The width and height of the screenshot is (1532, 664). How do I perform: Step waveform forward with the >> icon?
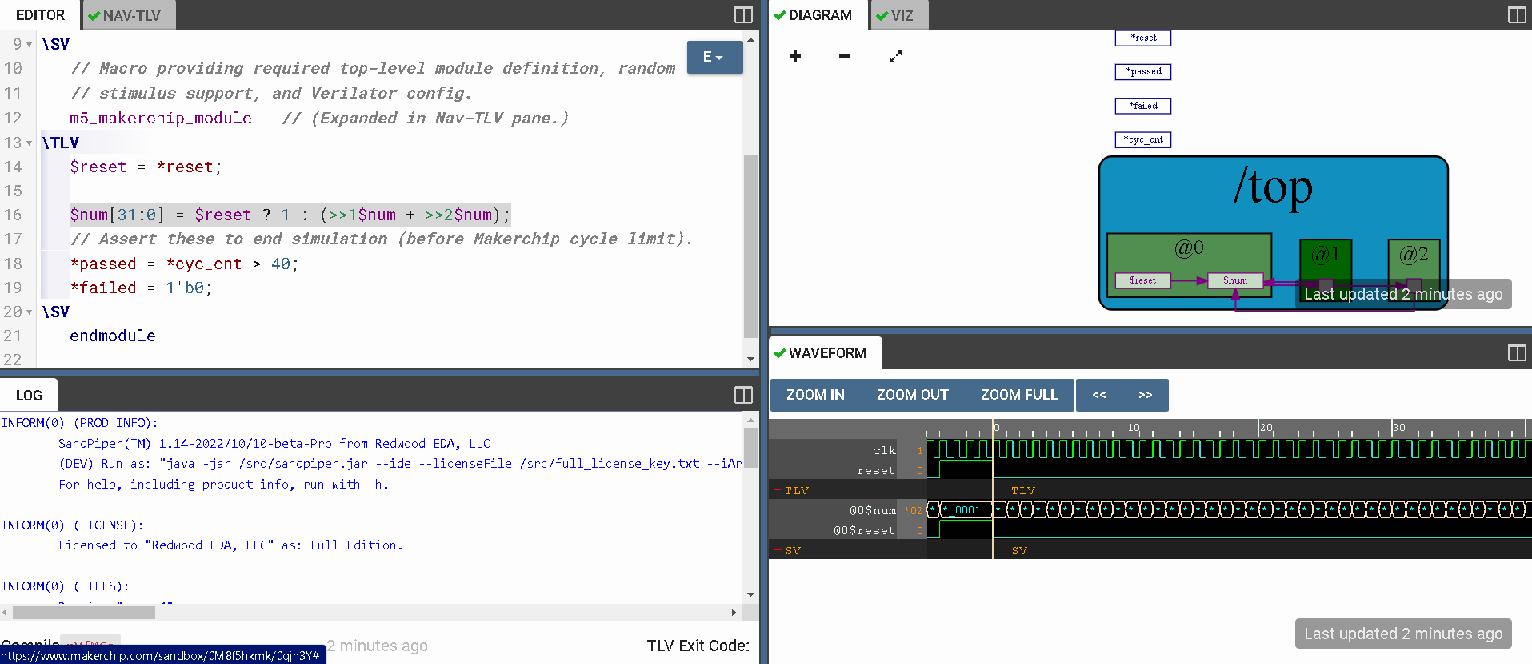point(1143,395)
